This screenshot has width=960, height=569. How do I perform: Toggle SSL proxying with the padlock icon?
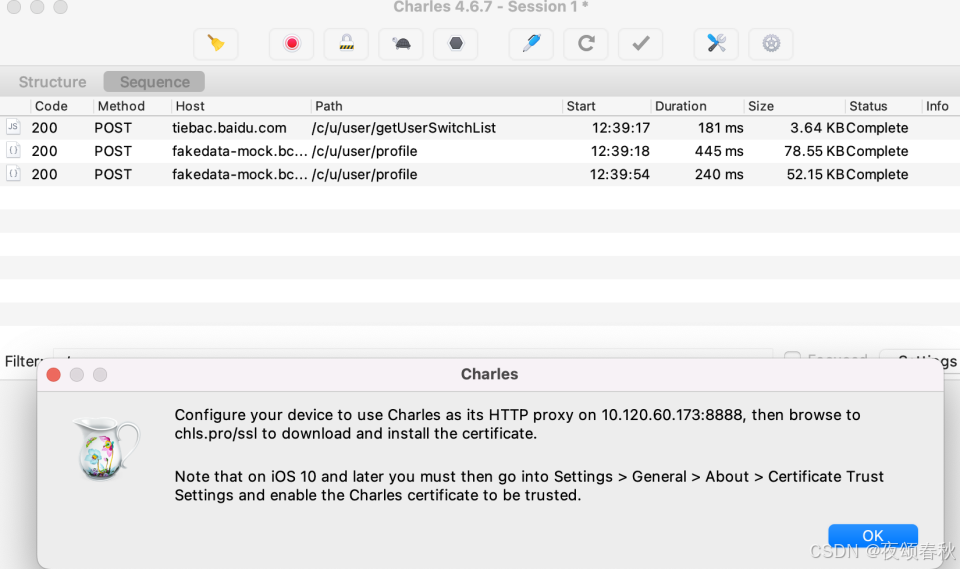click(x=346, y=43)
